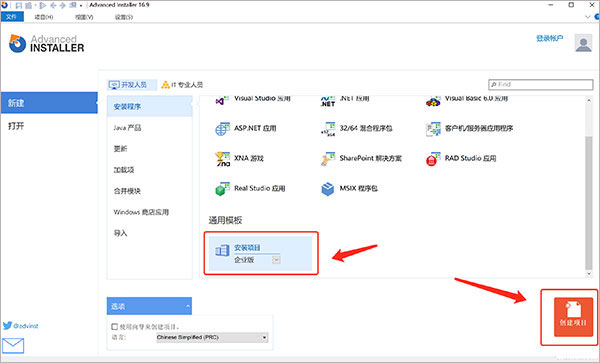Select the .NET 应用 template icon
This screenshot has width=600, height=363.
[328, 101]
